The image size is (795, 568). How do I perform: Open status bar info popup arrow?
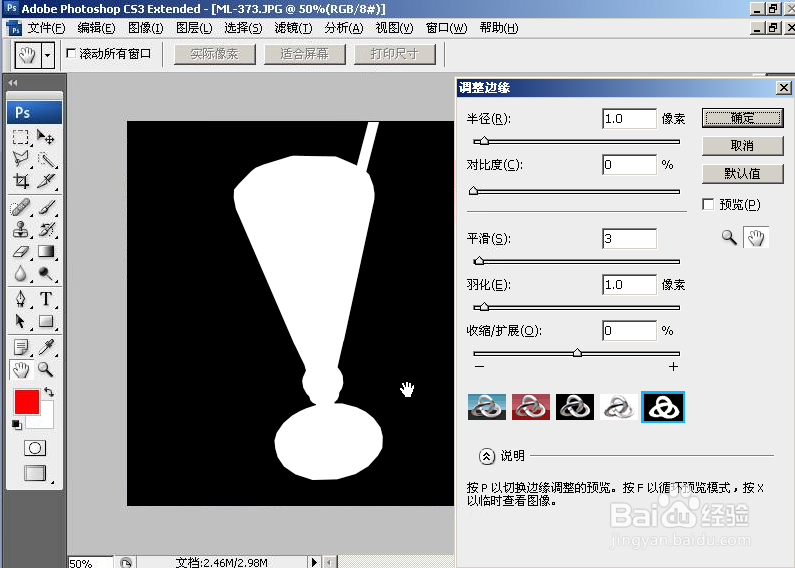click(314, 562)
